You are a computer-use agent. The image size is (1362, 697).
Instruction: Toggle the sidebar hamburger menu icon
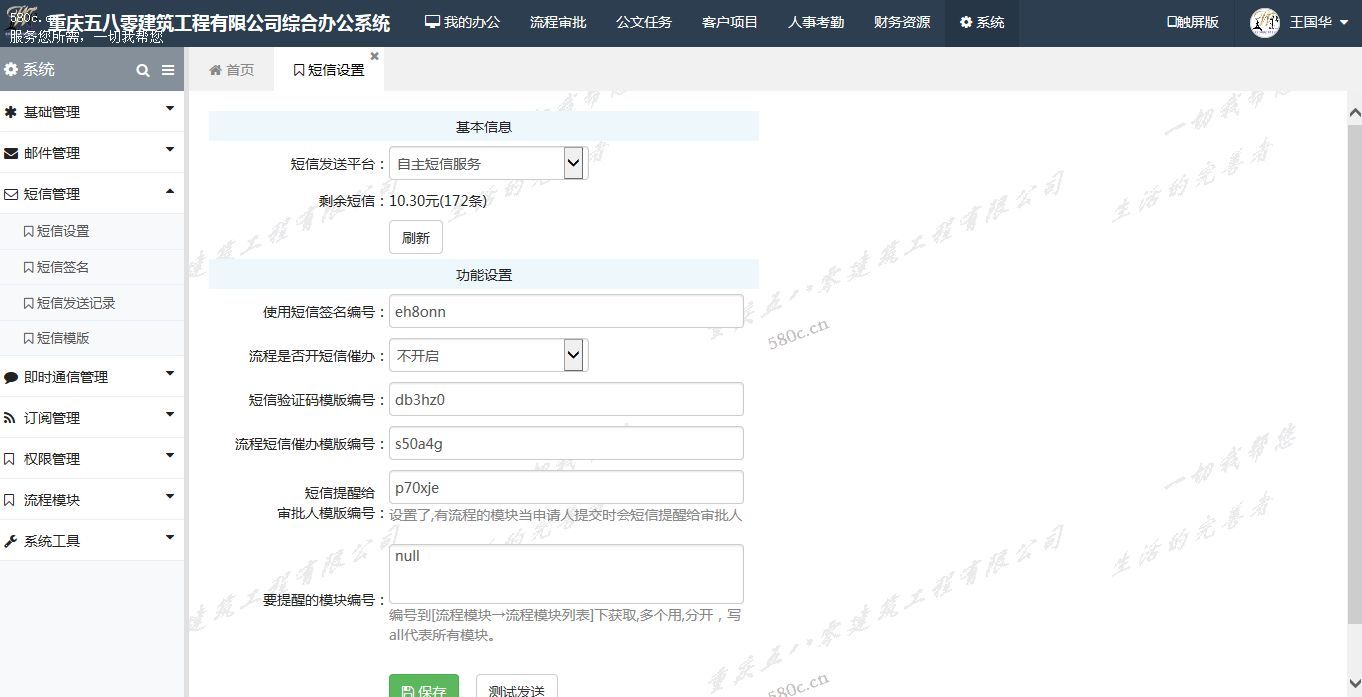(168, 70)
